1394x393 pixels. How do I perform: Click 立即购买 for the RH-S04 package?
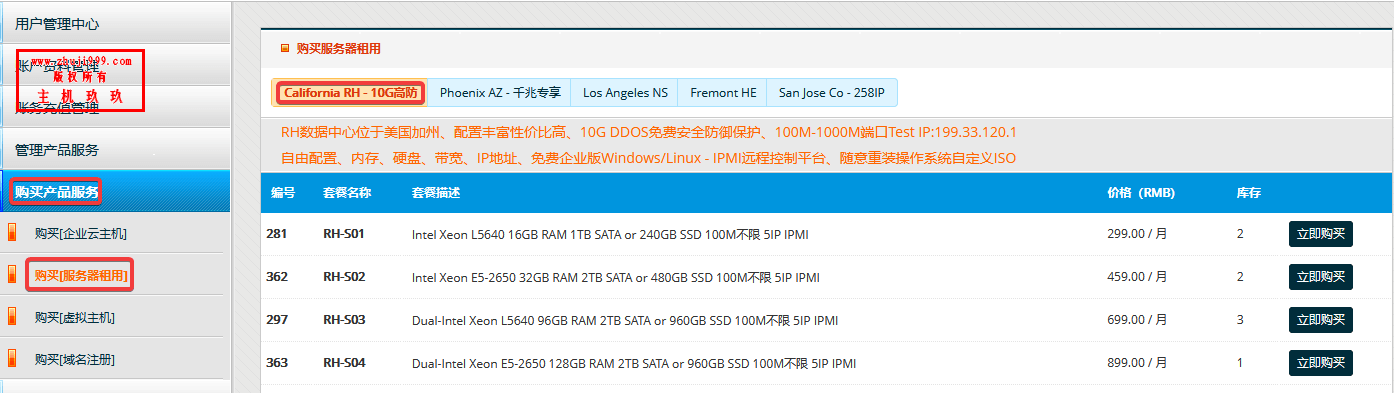click(1320, 363)
